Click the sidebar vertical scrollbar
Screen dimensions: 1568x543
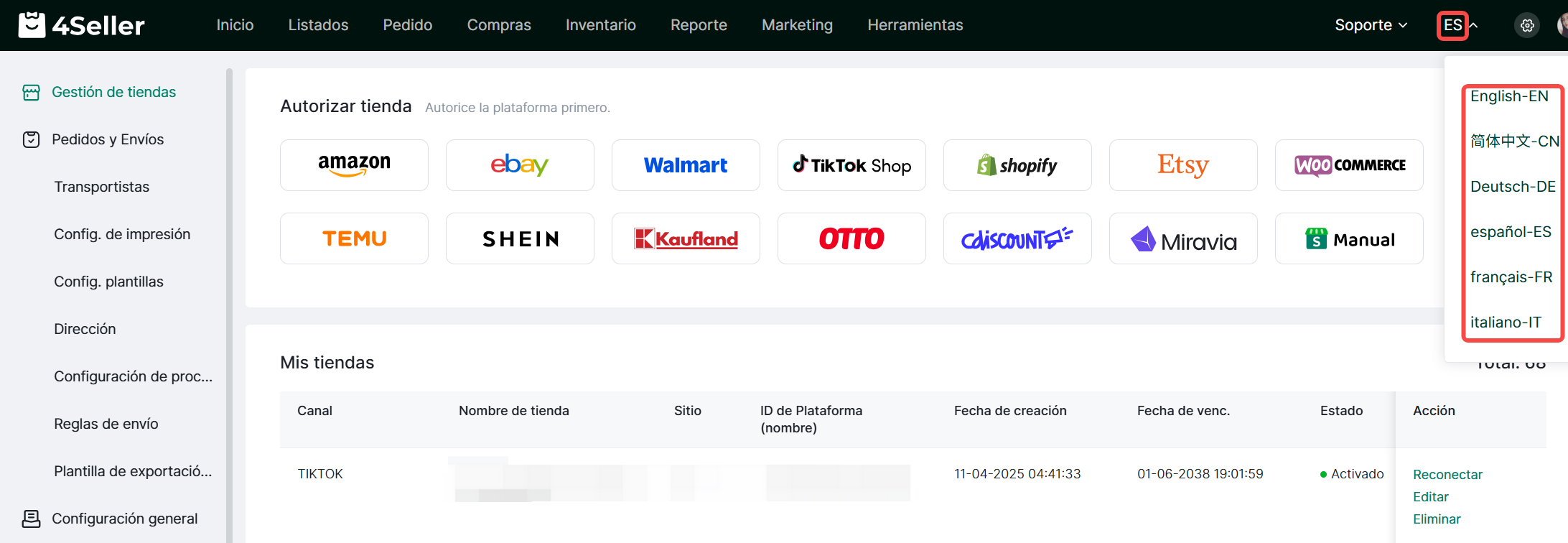point(229,287)
